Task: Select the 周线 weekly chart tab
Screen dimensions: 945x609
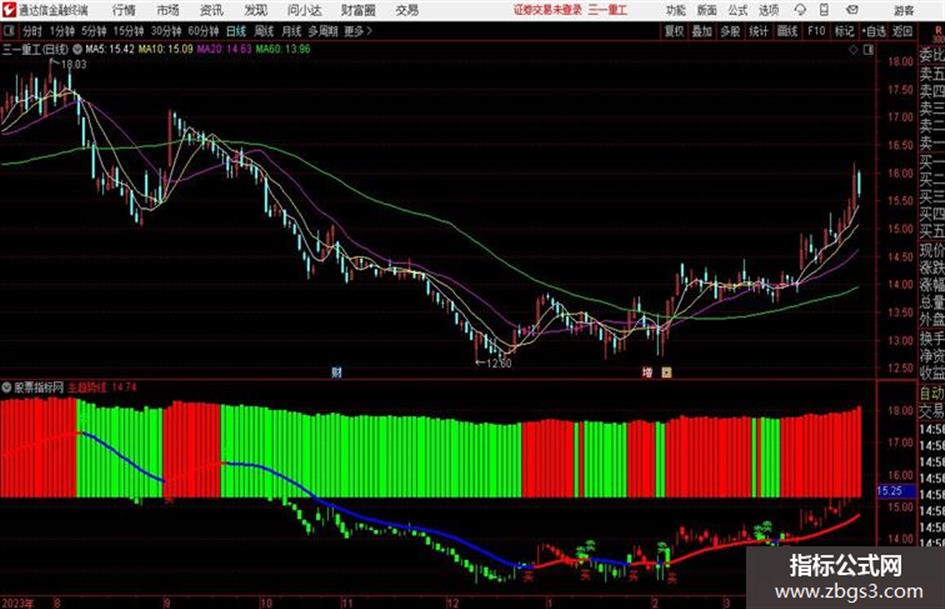Action: tap(264, 31)
